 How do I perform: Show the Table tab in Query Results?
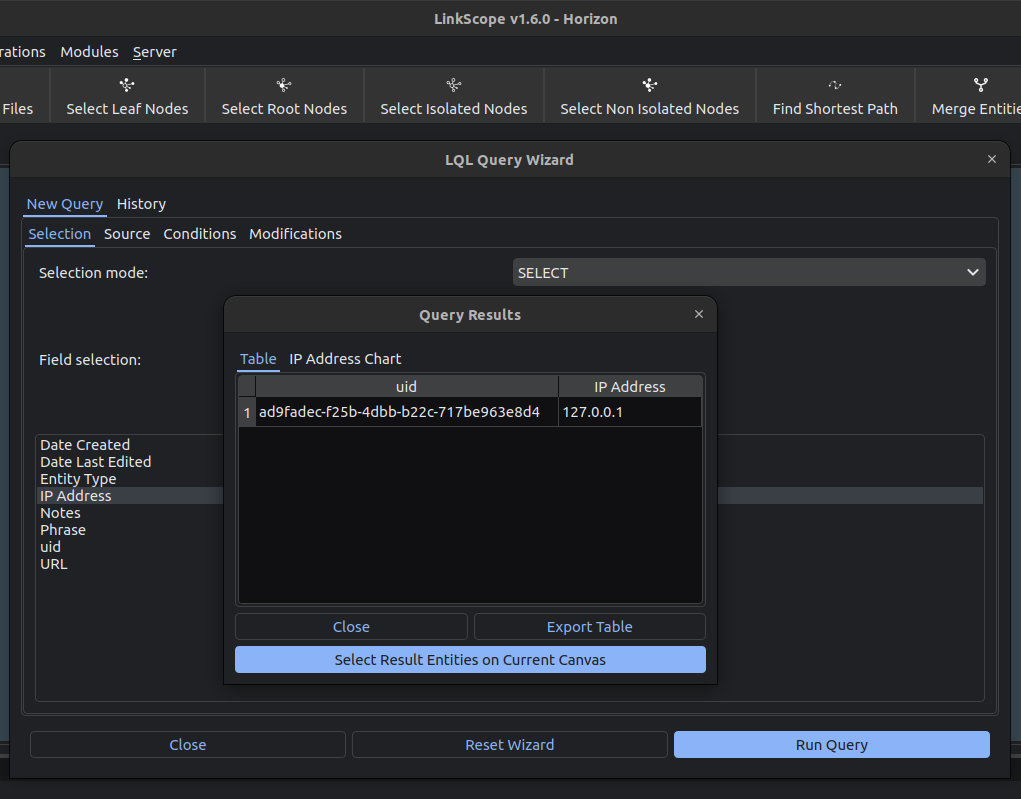pos(258,359)
